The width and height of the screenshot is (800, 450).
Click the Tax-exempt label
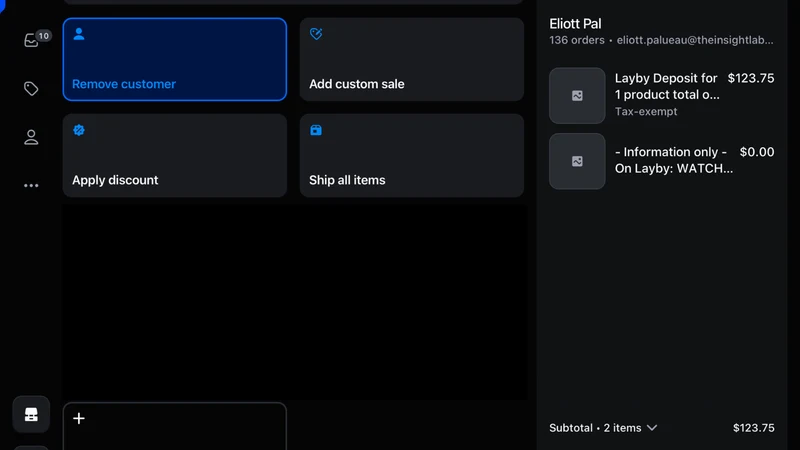click(x=646, y=111)
